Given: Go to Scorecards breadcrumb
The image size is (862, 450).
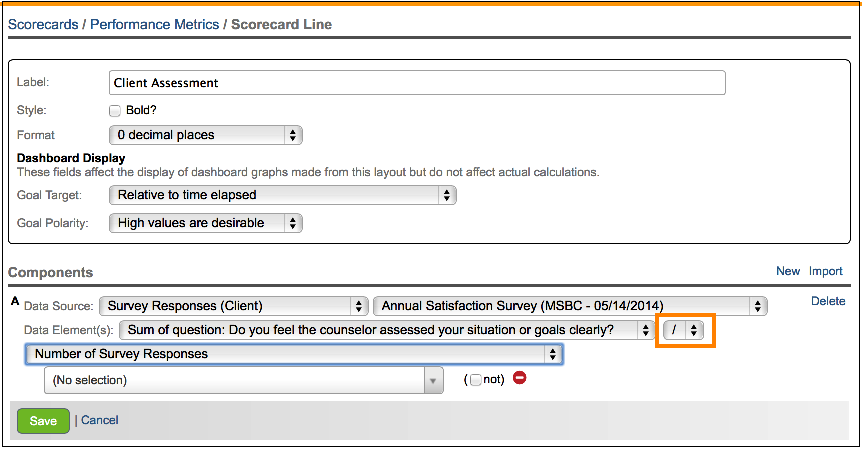Looking at the screenshot, I should 42,24.
